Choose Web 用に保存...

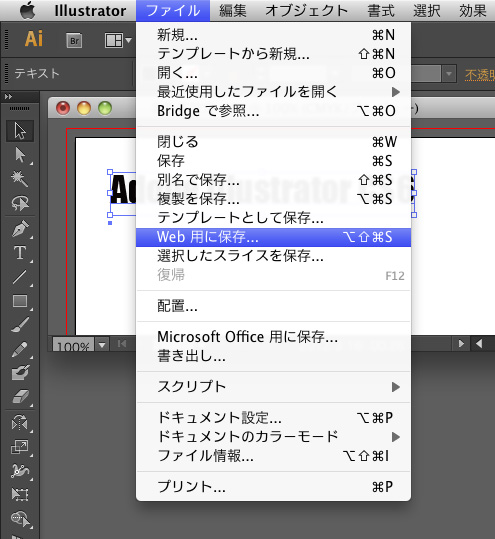click(273, 237)
